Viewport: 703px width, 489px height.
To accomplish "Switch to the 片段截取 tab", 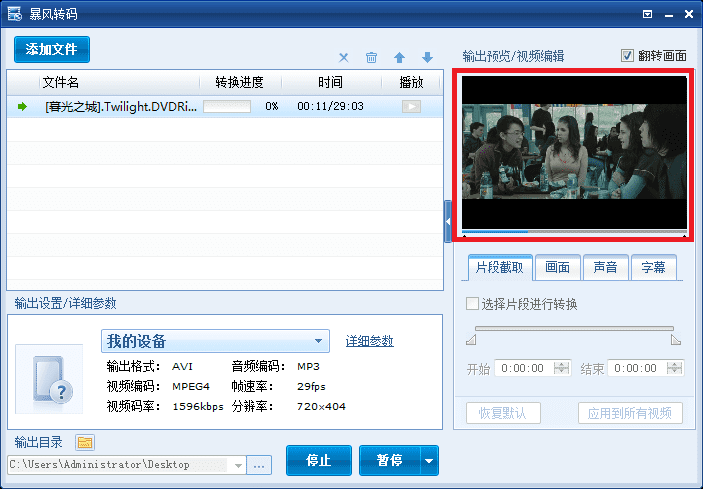I will point(500,268).
